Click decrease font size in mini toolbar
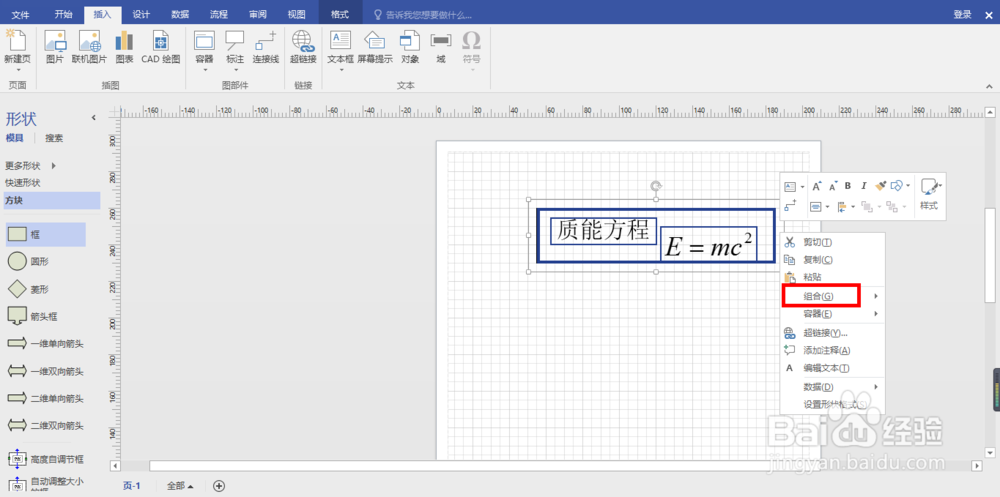The width and height of the screenshot is (1000, 497). [832, 186]
